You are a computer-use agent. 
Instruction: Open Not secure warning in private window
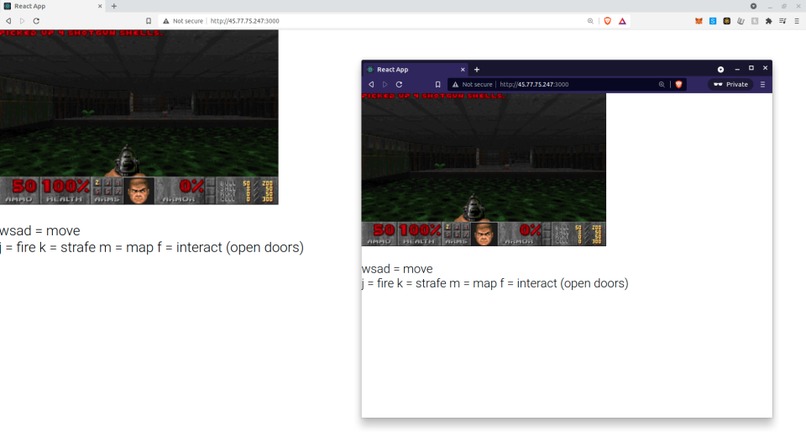coord(472,84)
